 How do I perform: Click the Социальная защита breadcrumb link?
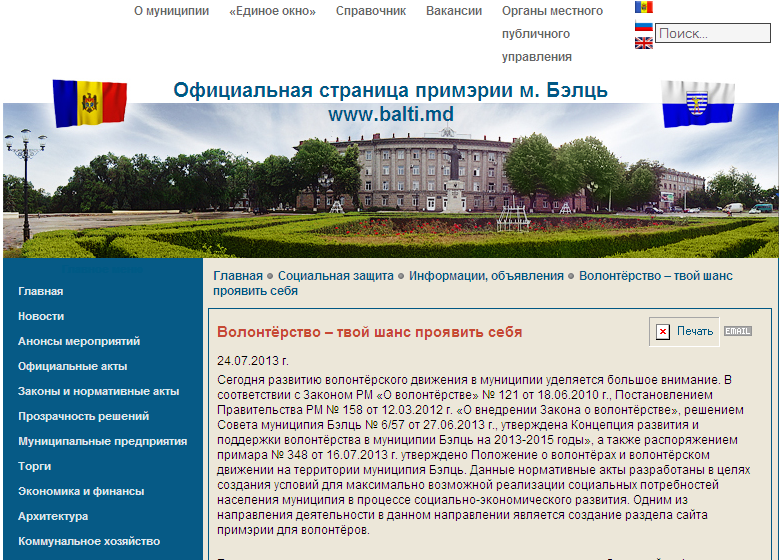333,275
